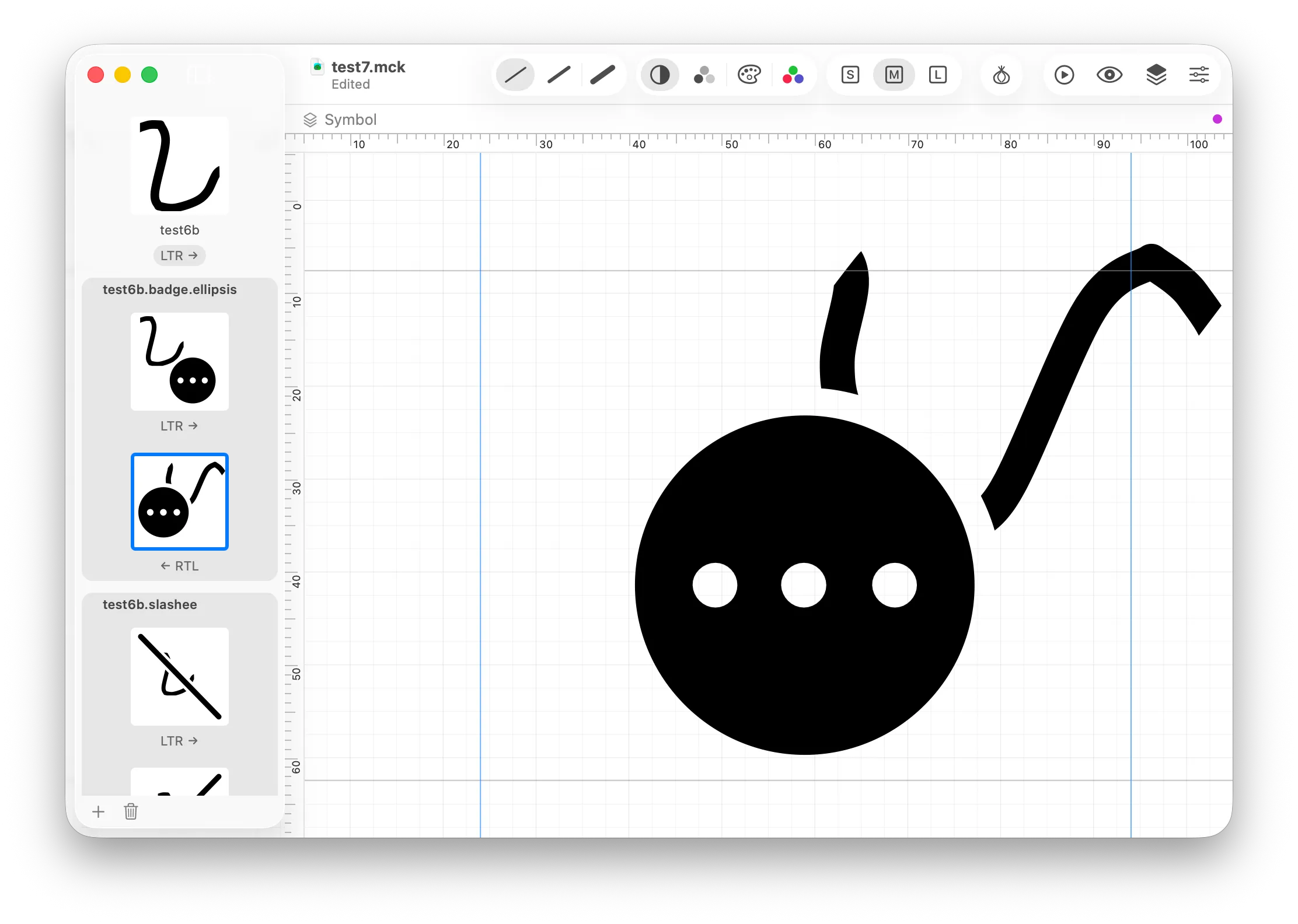
Task: Select the thin stroke weight tool
Action: (515, 75)
